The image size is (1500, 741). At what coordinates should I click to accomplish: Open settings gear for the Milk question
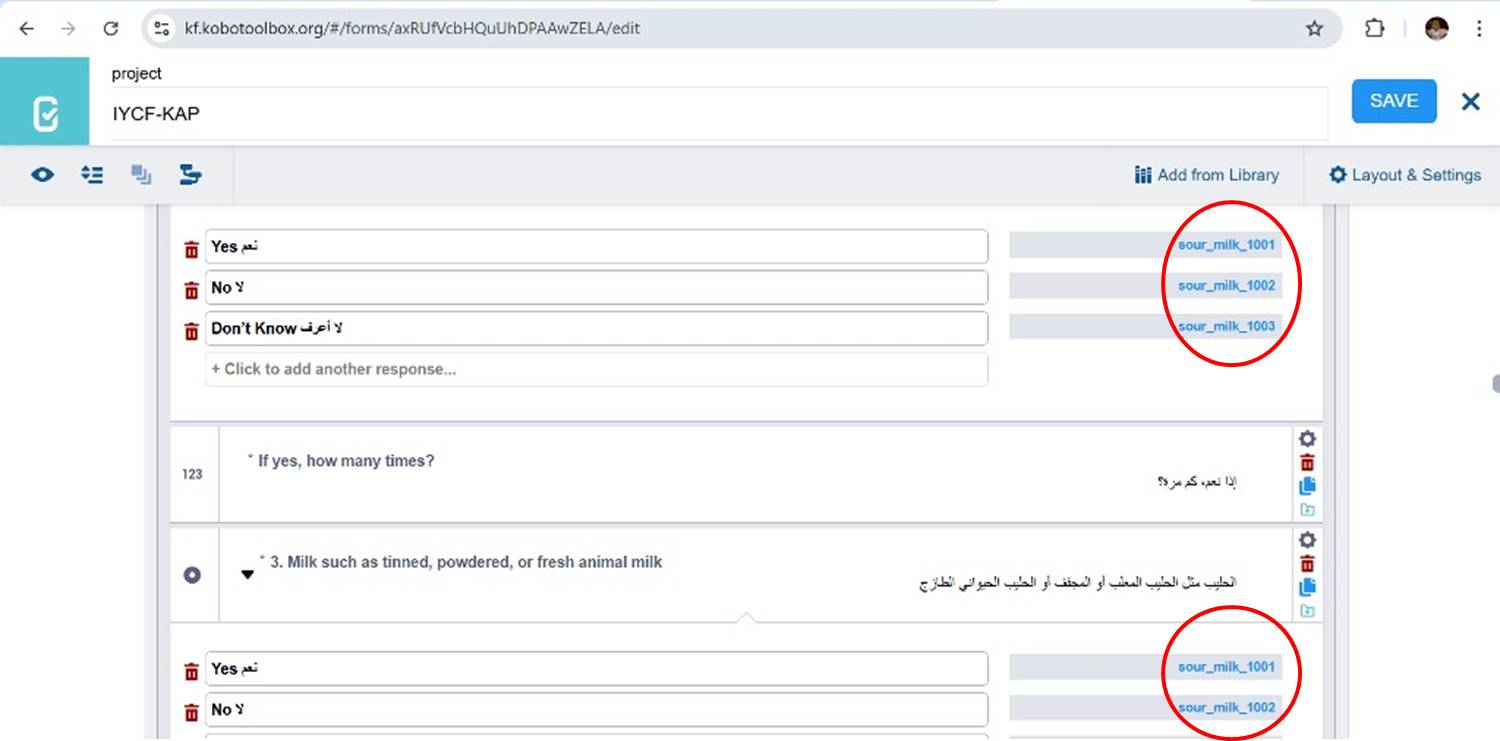click(x=1307, y=540)
